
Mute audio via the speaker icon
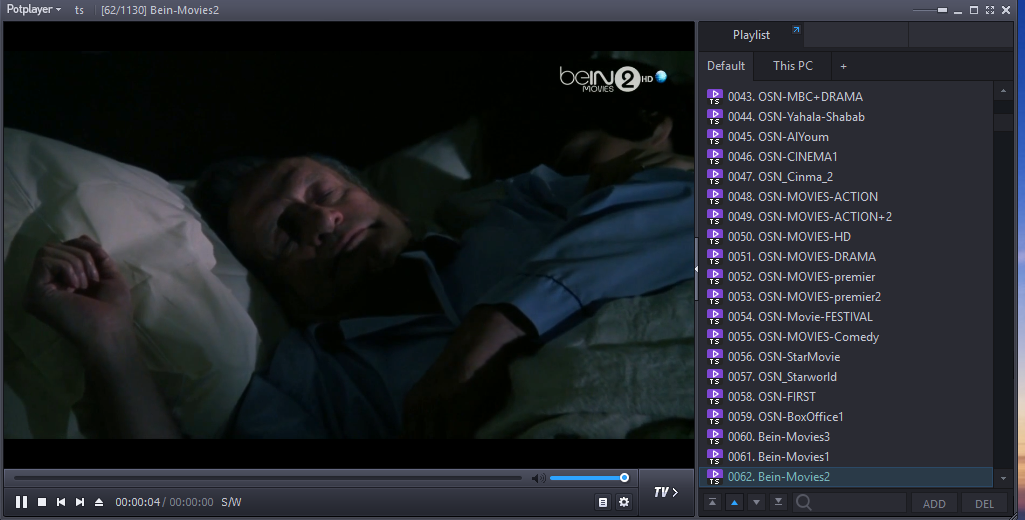coord(539,478)
